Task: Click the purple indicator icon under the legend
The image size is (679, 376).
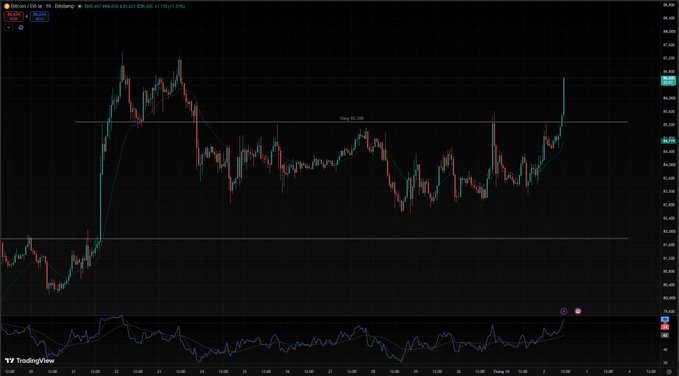Action: pyautogui.click(x=21, y=27)
